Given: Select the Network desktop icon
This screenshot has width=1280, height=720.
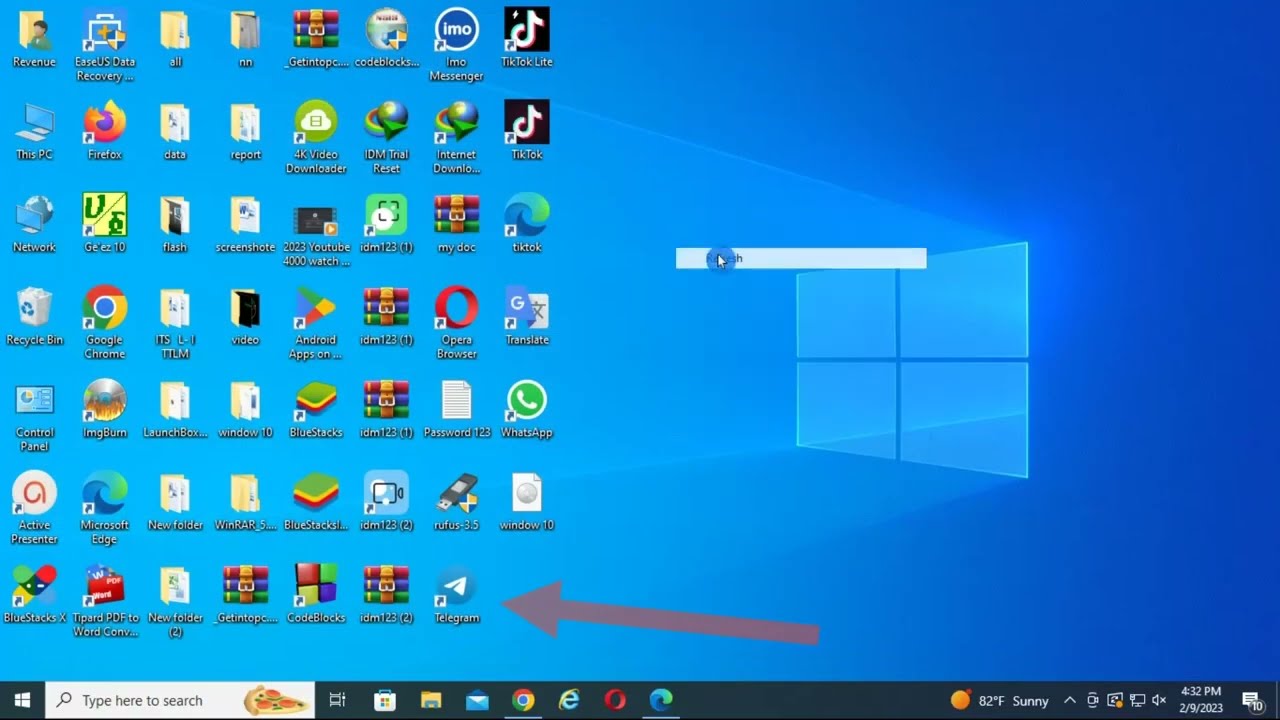Looking at the screenshot, I should click(x=34, y=224).
